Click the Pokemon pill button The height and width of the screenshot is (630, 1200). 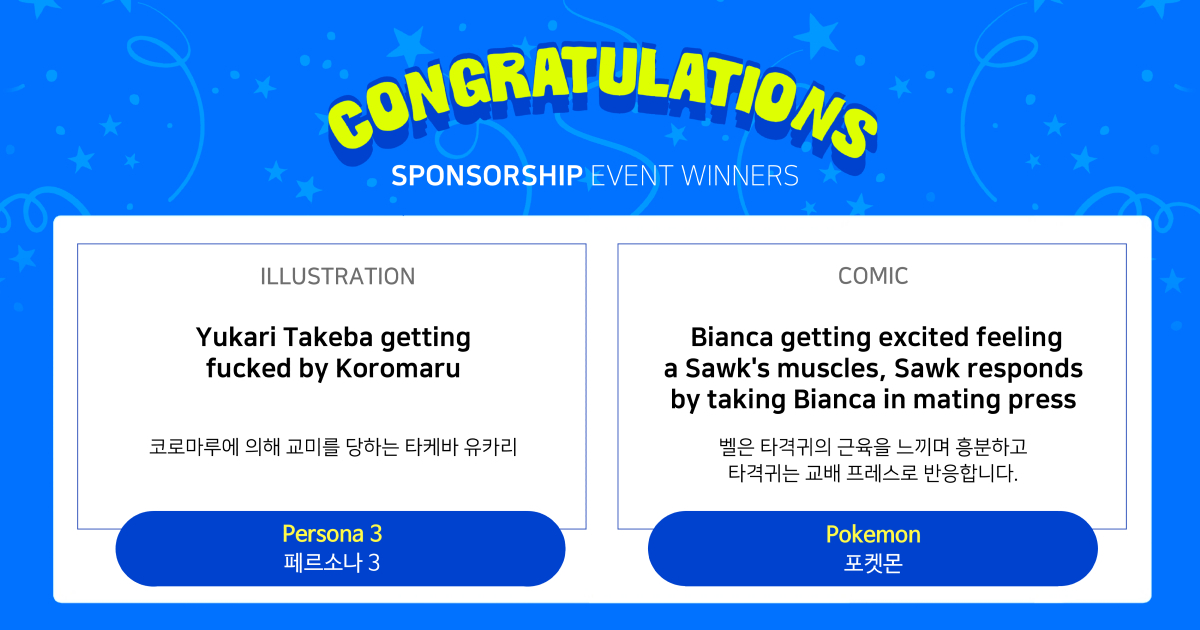872,548
